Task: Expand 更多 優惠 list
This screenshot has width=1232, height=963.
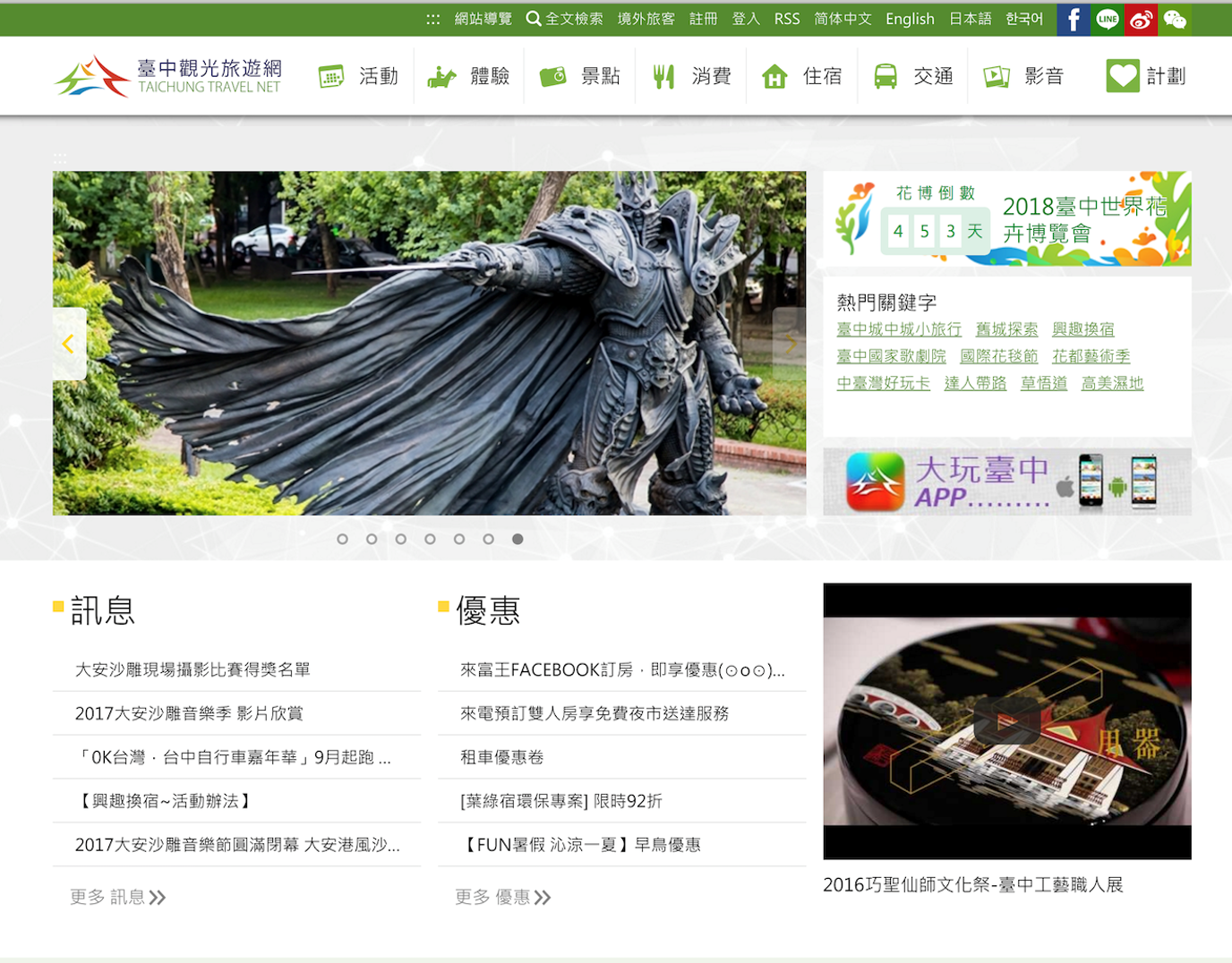Action: tap(503, 897)
